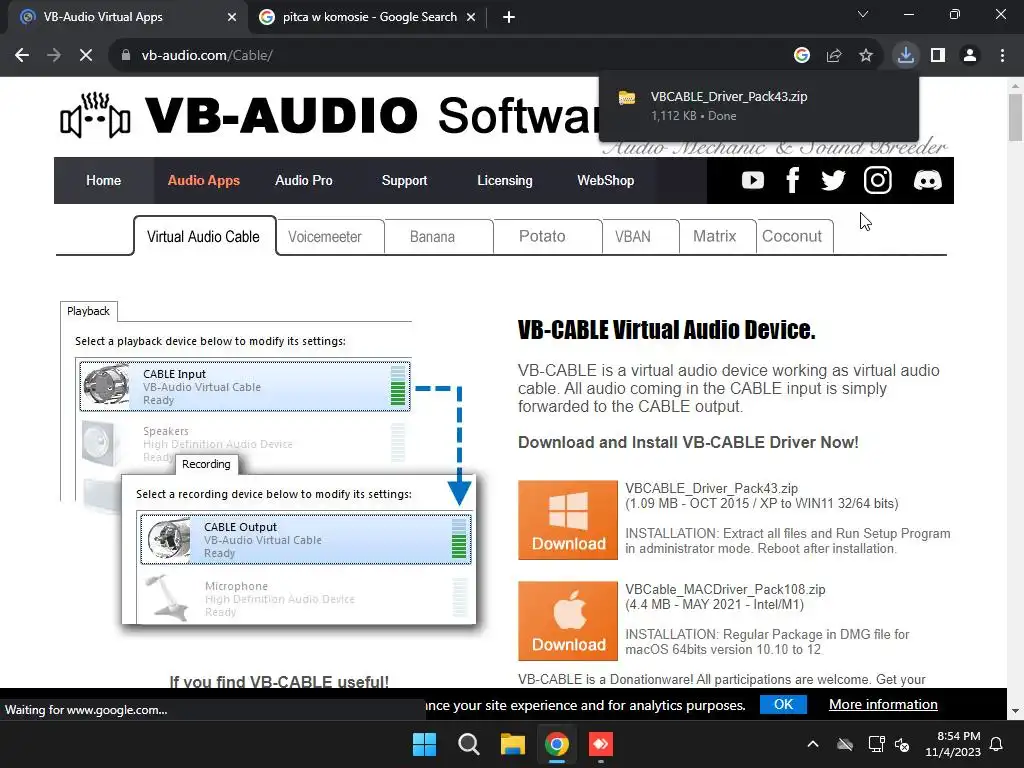Viewport: 1024px width, 768px height.
Task: Open the Home menu item
Action: coord(103,180)
